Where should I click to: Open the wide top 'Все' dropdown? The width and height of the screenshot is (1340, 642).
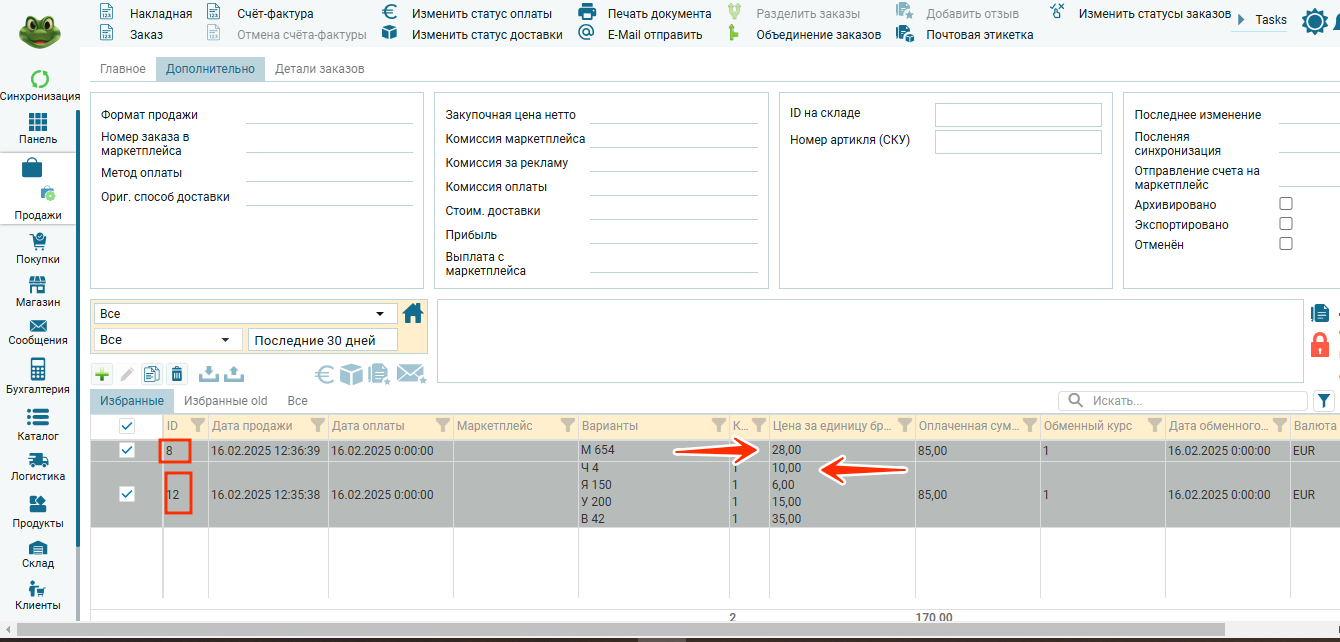243,314
